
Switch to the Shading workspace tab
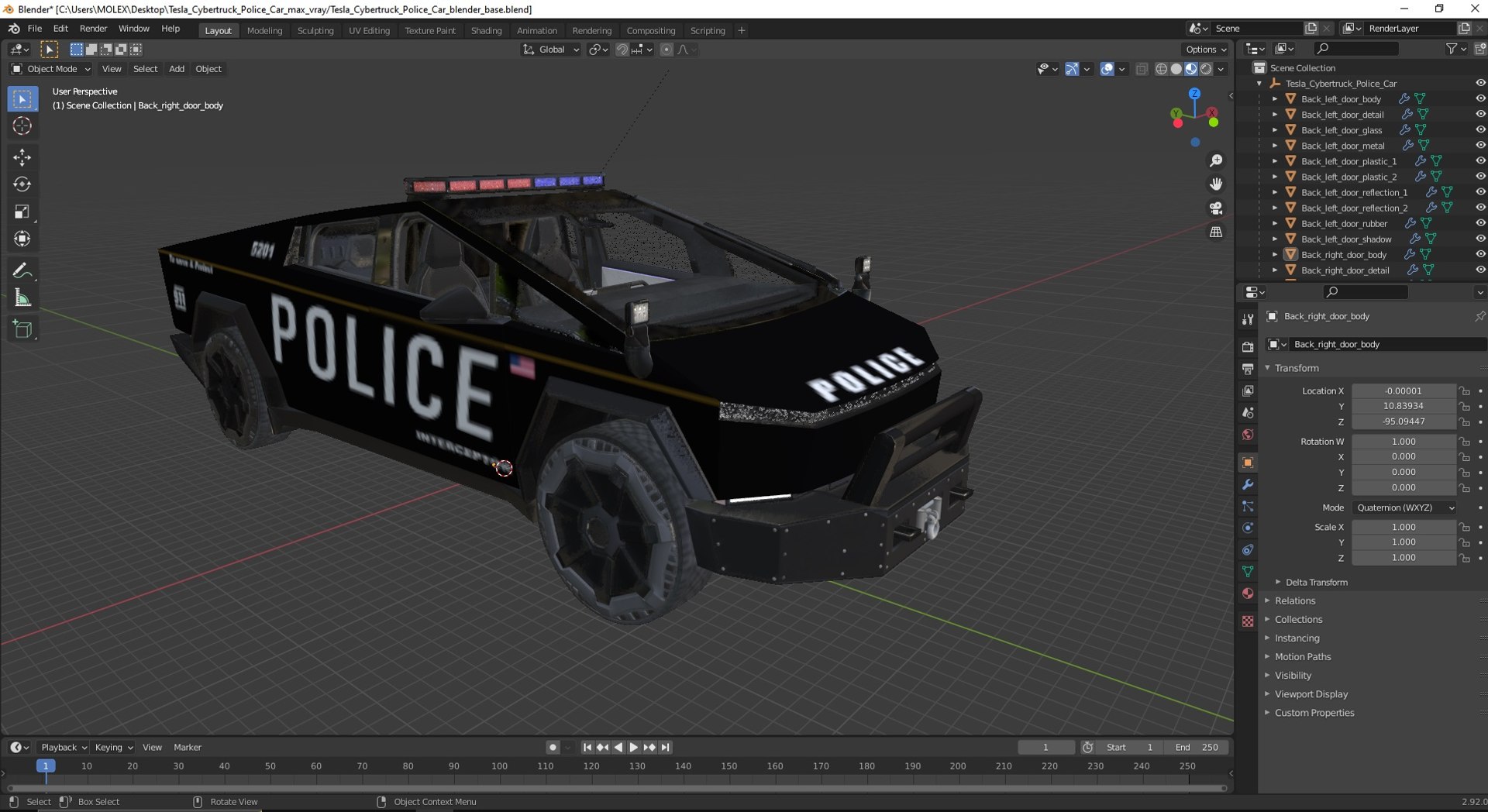pyautogui.click(x=486, y=30)
